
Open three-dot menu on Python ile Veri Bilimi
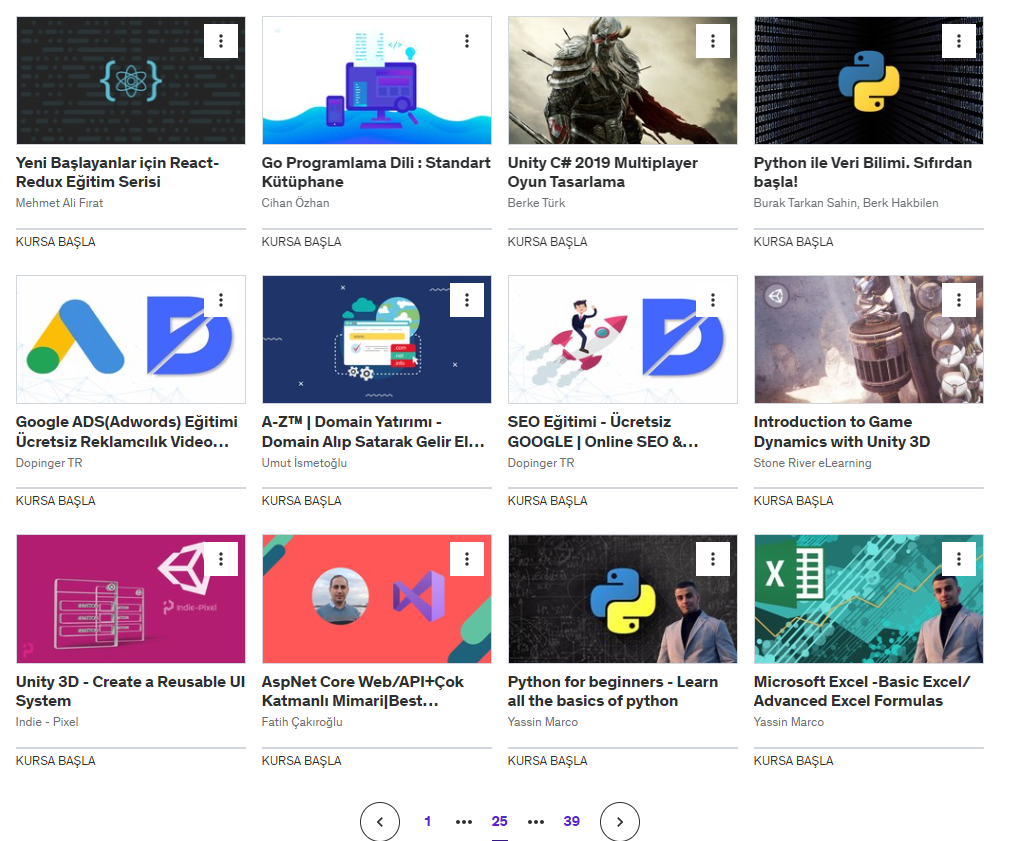pos(959,41)
